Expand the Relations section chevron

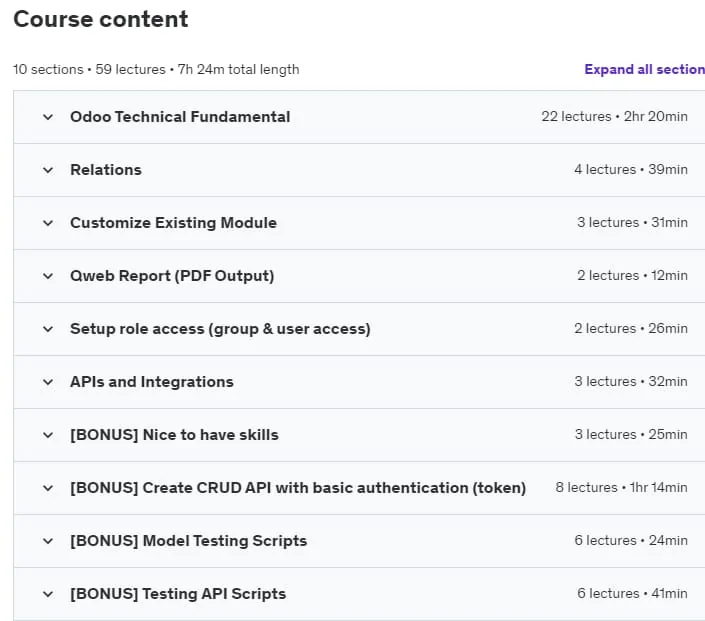point(48,170)
